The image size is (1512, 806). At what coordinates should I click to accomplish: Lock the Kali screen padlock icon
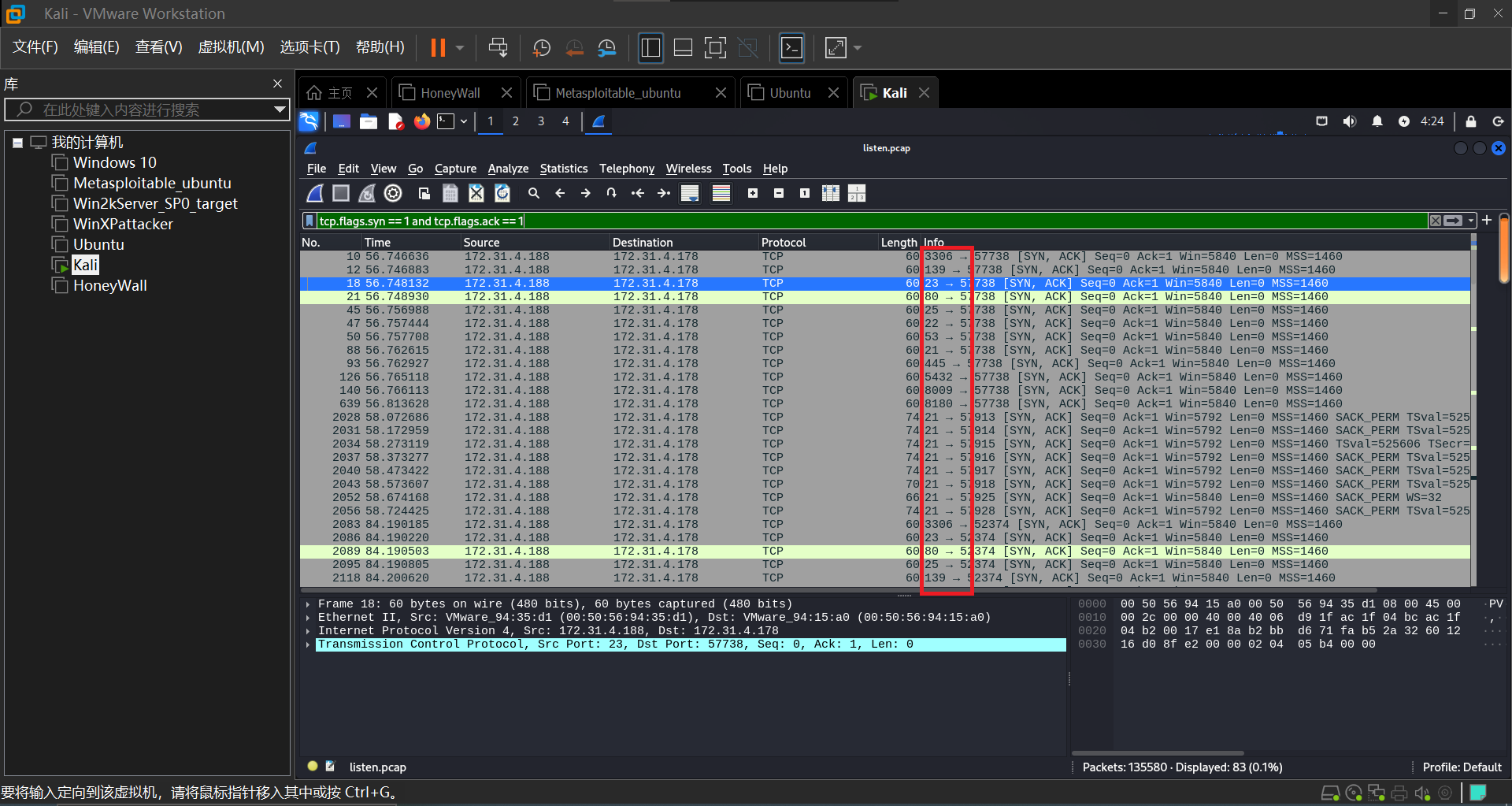1470,121
